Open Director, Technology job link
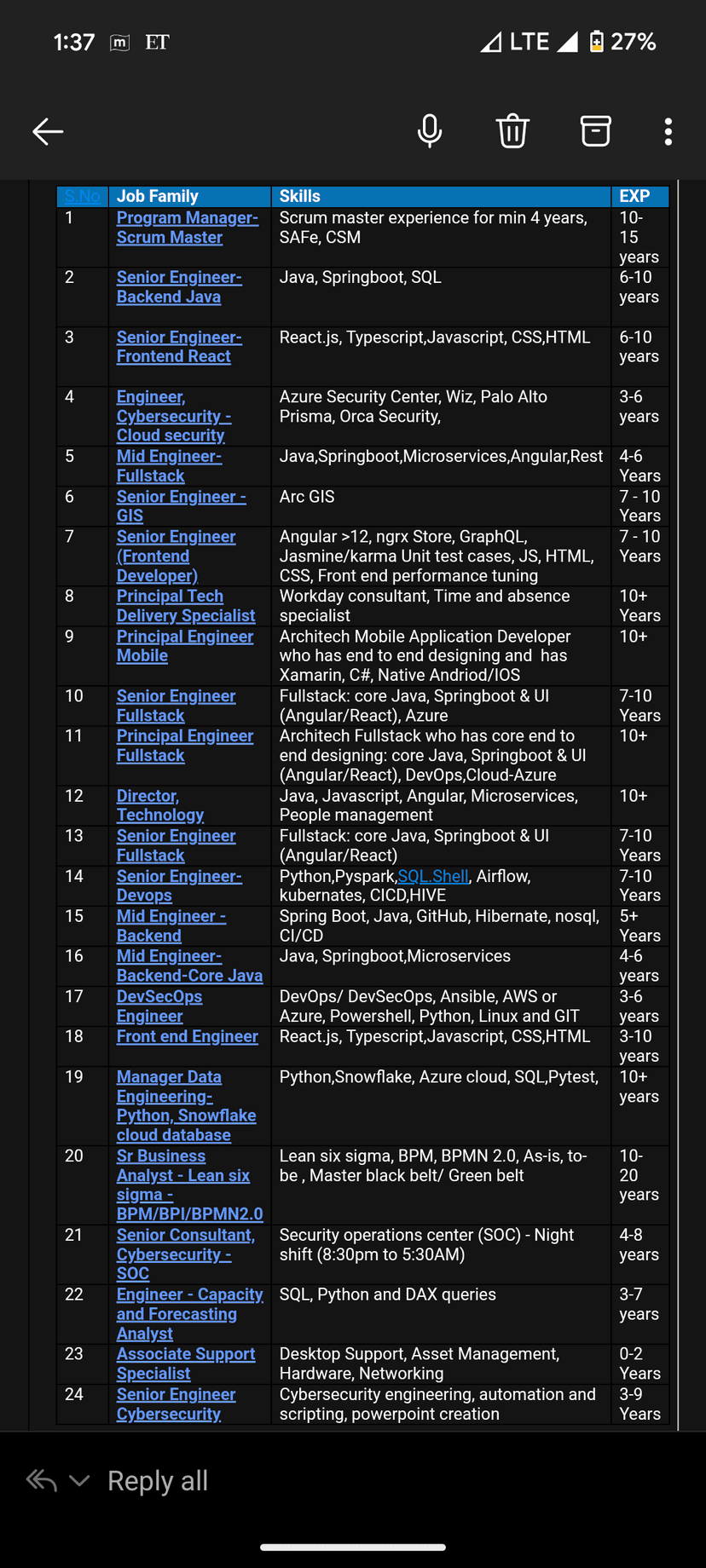Screen dimensions: 706x1568 click(159, 805)
